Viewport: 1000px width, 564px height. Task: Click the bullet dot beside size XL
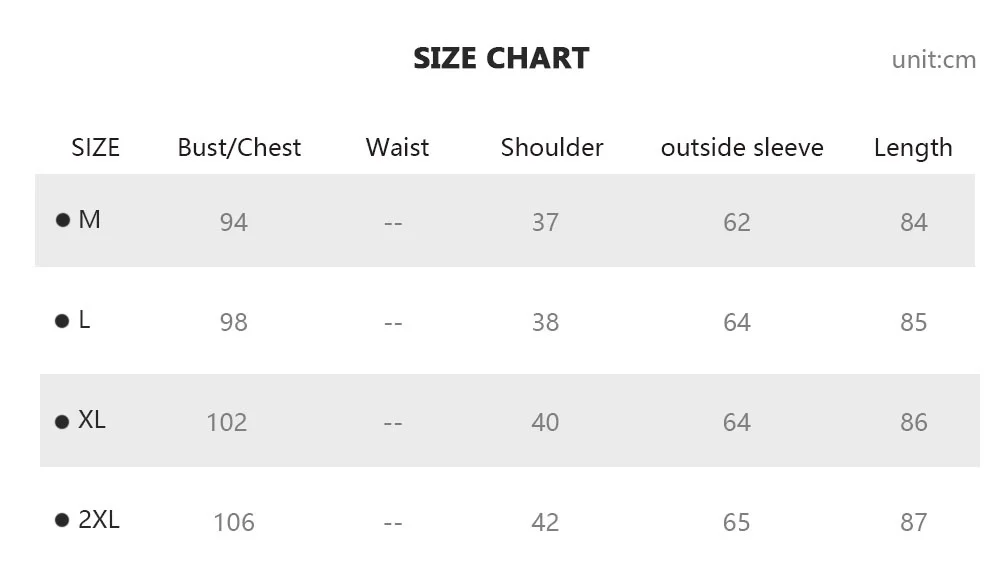[x=62, y=422]
